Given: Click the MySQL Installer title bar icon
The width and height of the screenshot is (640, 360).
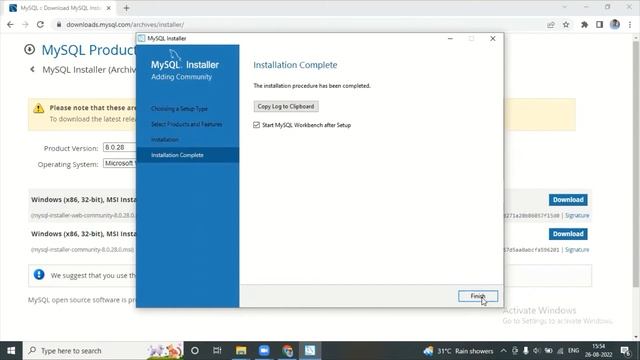Looking at the screenshot, I should [141, 38].
